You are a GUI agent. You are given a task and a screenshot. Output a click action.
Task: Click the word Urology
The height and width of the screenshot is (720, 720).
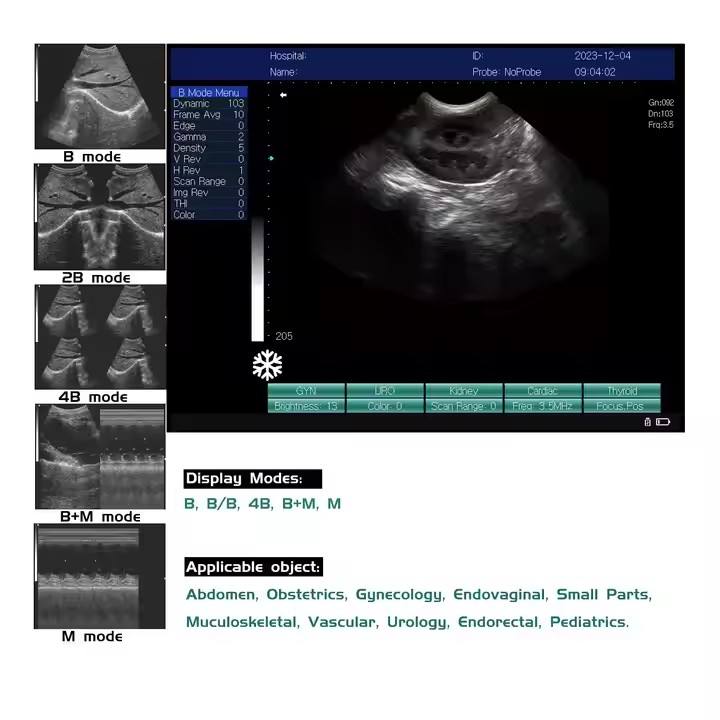(x=416, y=623)
